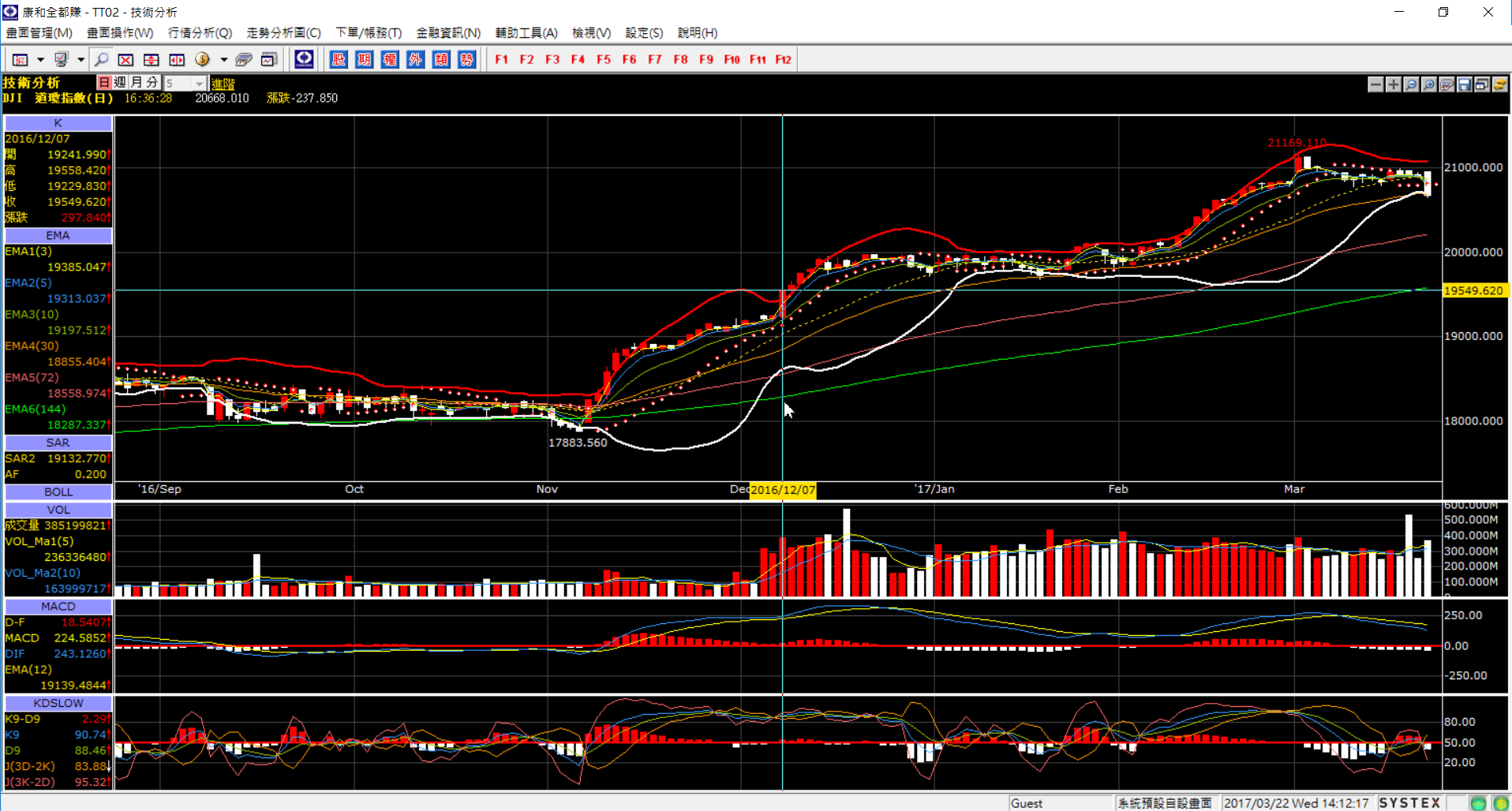Click the eraser toolbar icon
The width and height of the screenshot is (1512, 811).
tap(244, 59)
